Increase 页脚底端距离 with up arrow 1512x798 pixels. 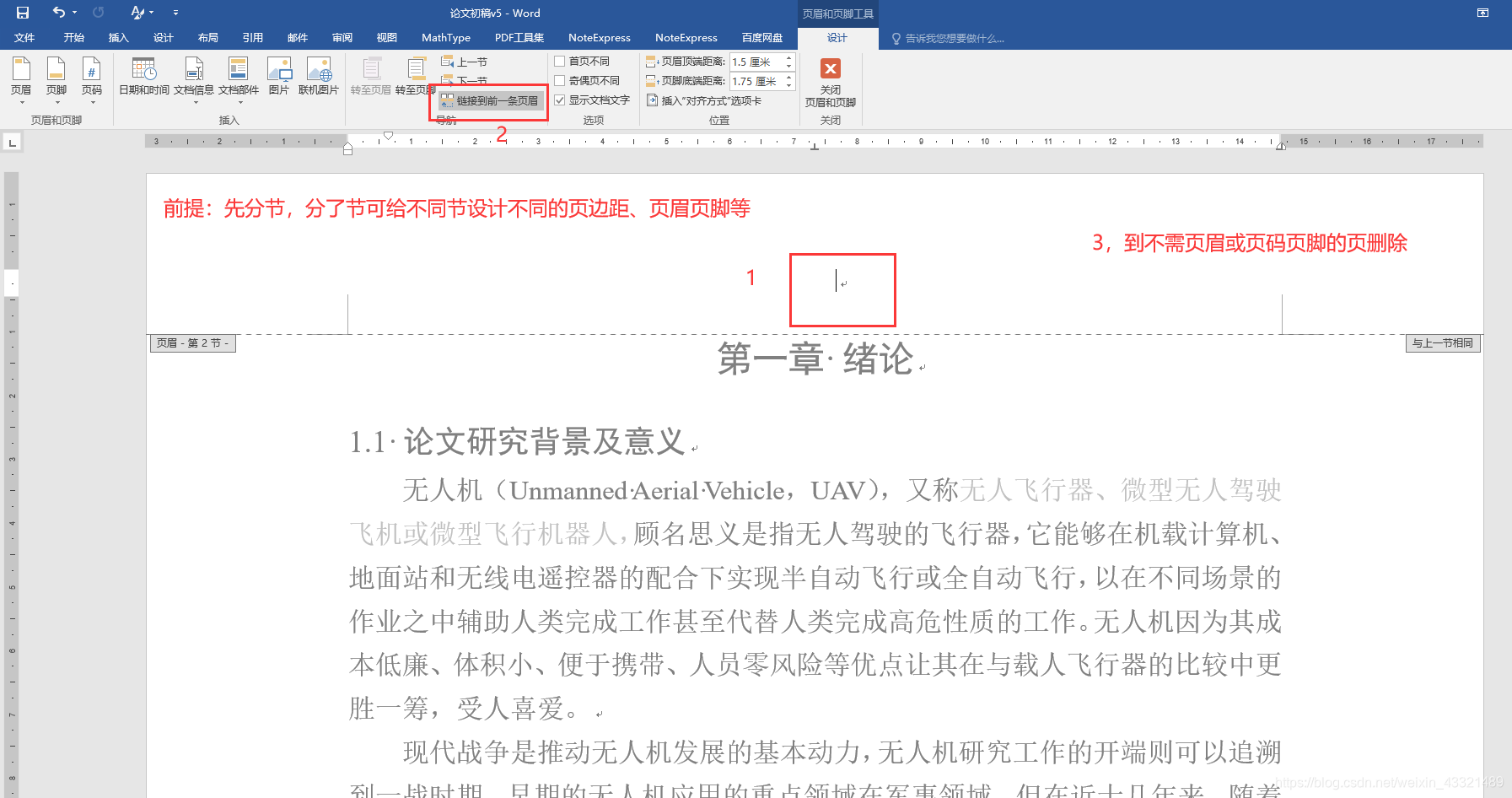(x=789, y=78)
